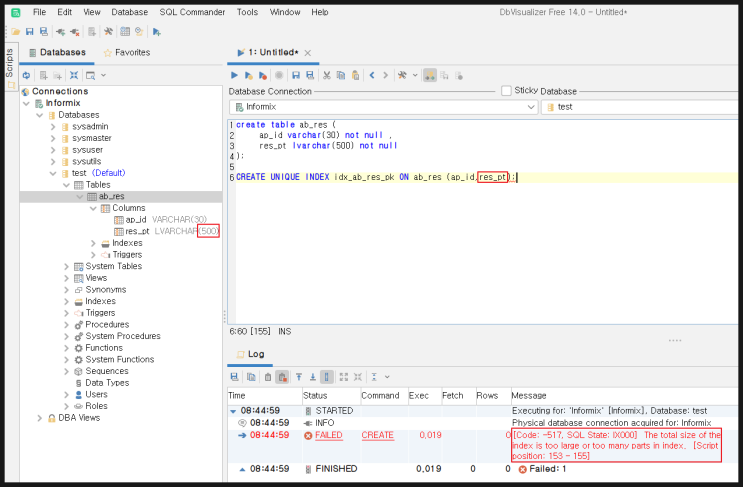Click the new SQL Commander play-plus icon
This screenshot has height=487, width=743.
pyautogui.click(x=156, y=32)
